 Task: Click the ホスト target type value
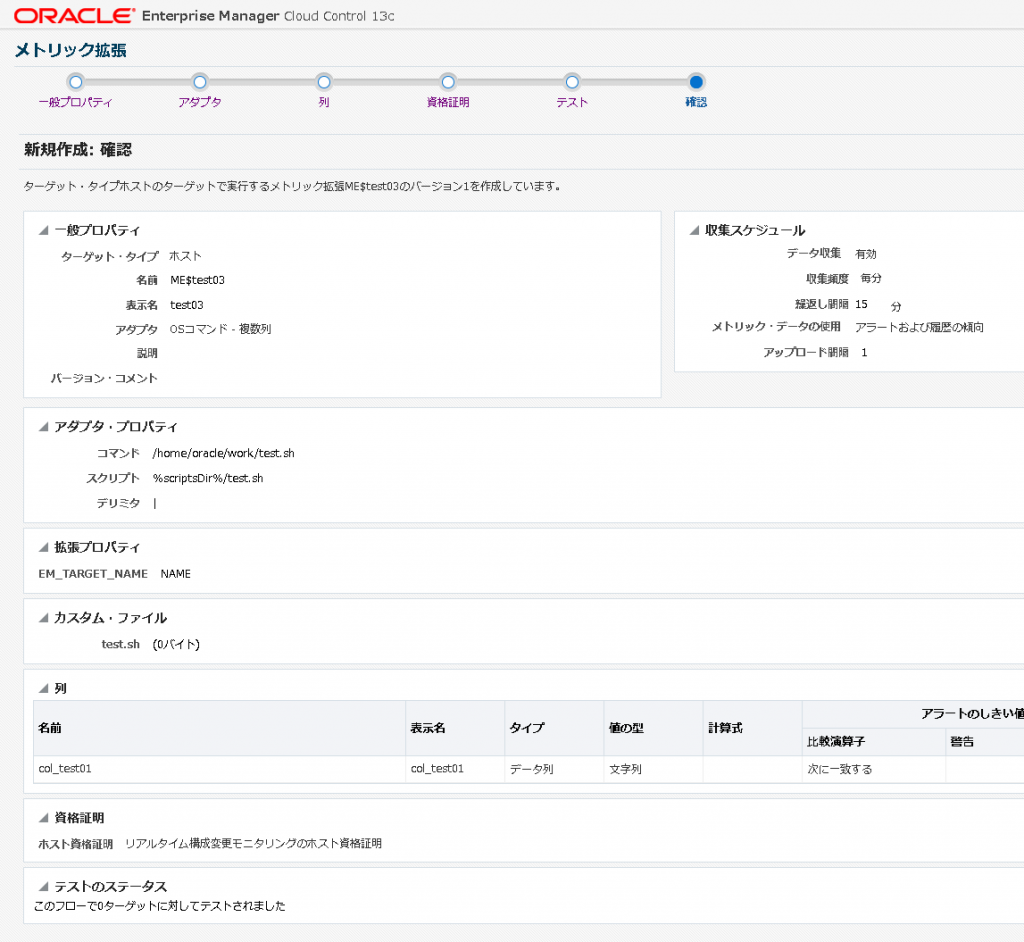pos(185,256)
